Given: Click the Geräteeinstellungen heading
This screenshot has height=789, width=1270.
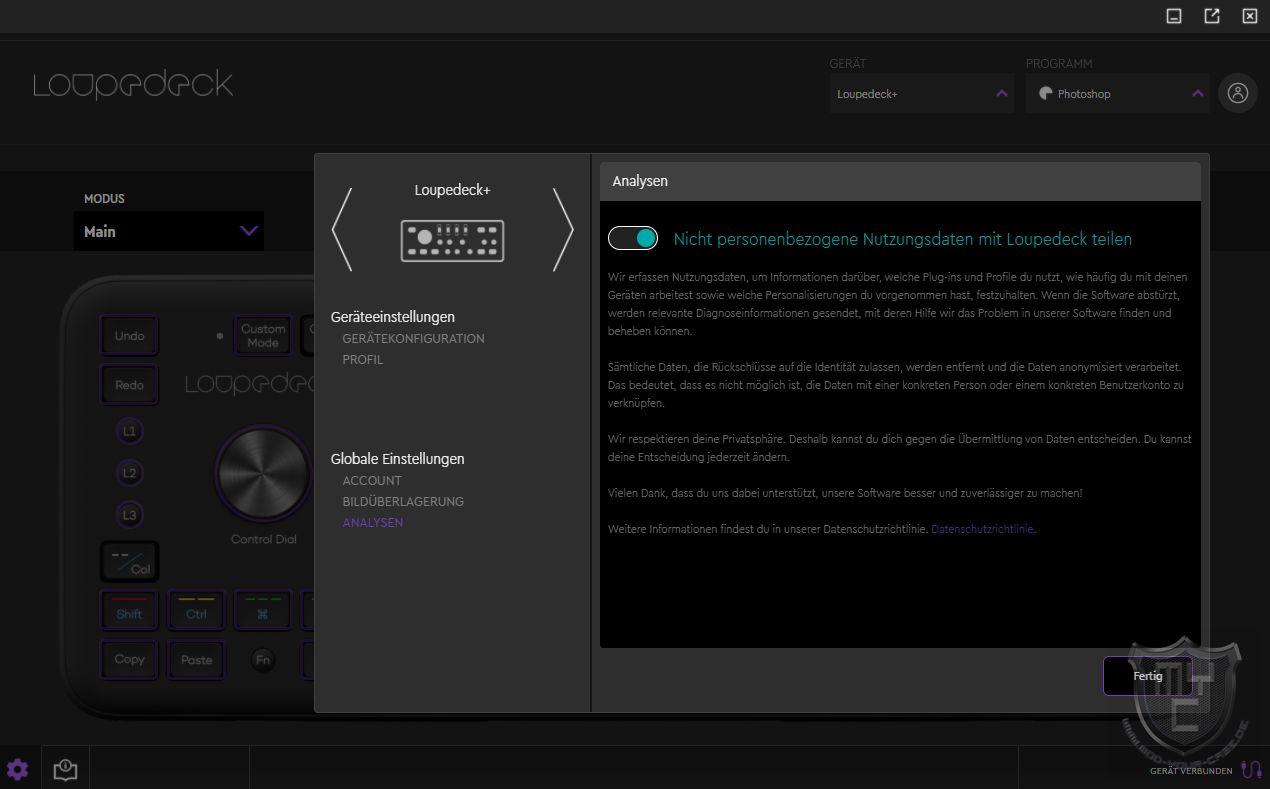Looking at the screenshot, I should (393, 317).
